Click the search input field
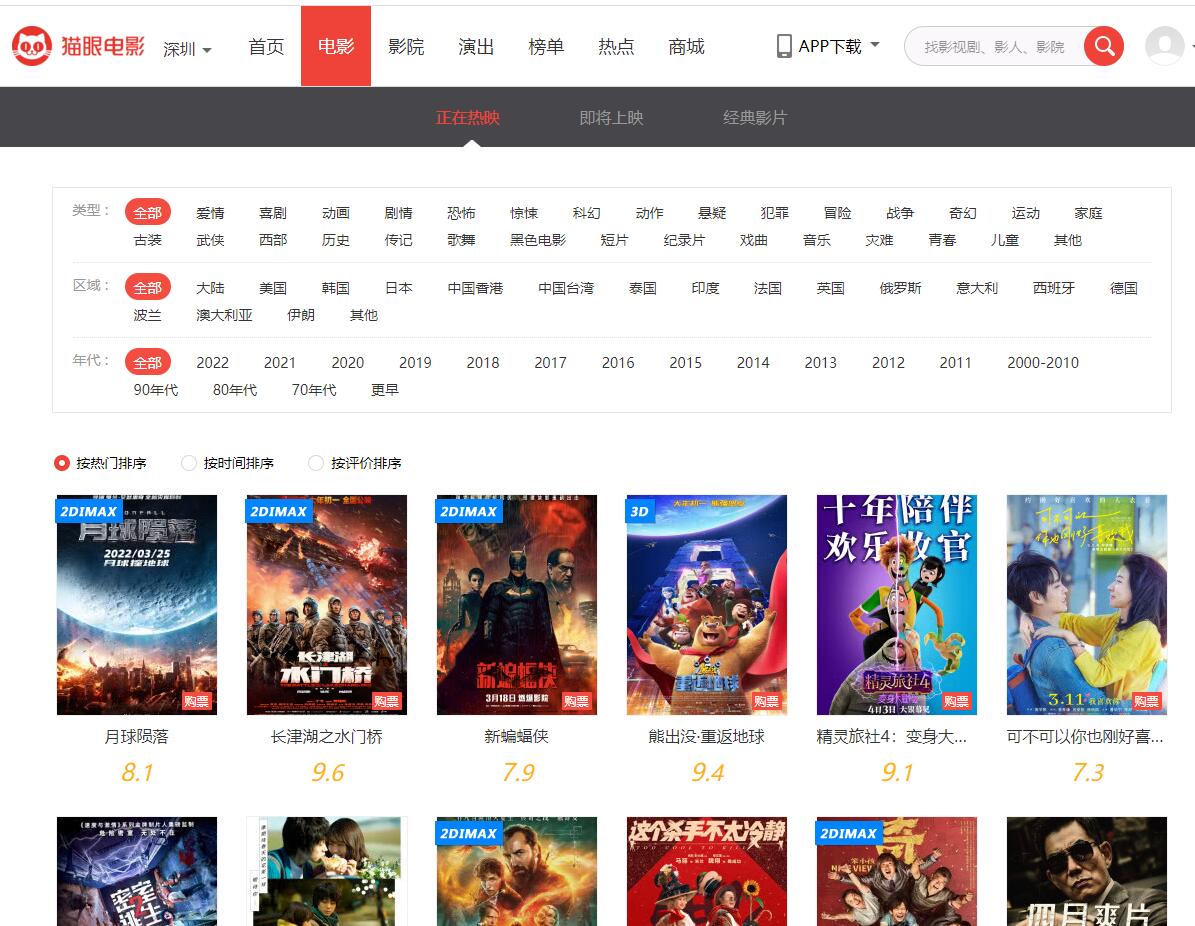This screenshot has height=926, width=1195. click(994, 46)
